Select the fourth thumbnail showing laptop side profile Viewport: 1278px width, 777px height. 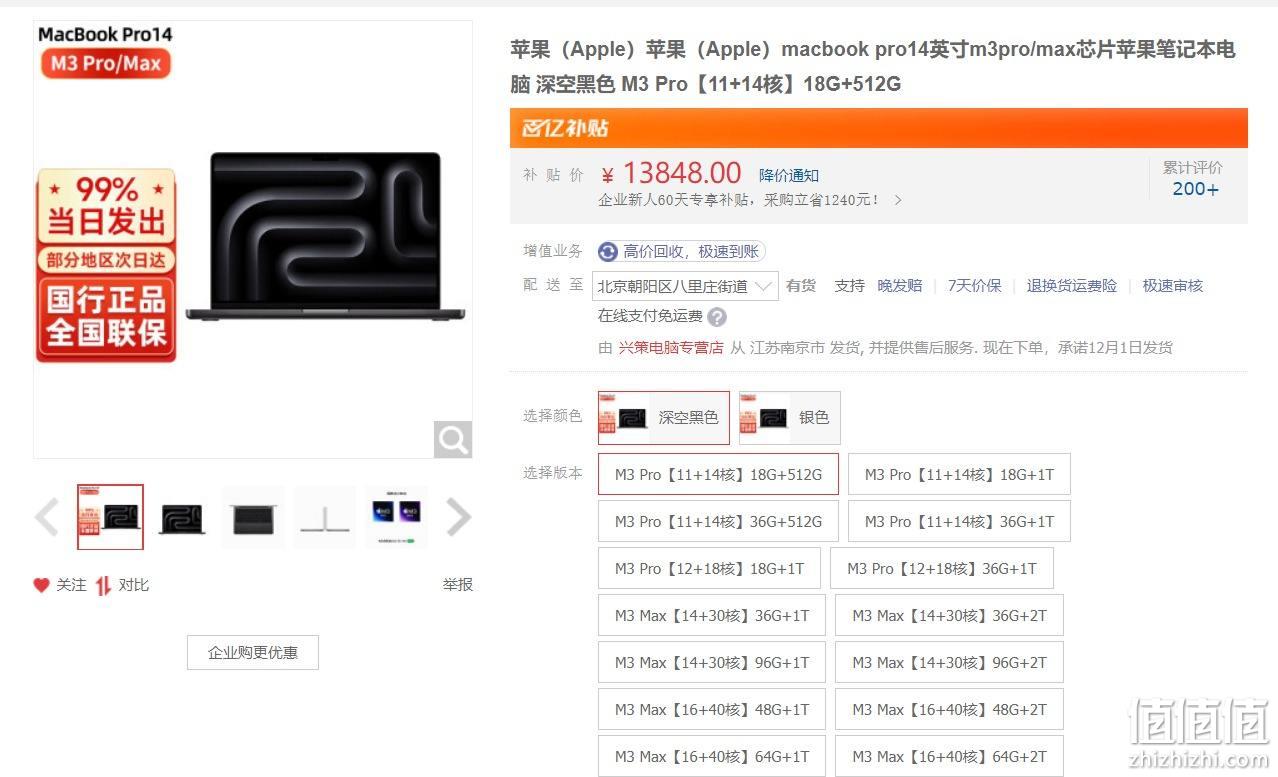tap(325, 517)
